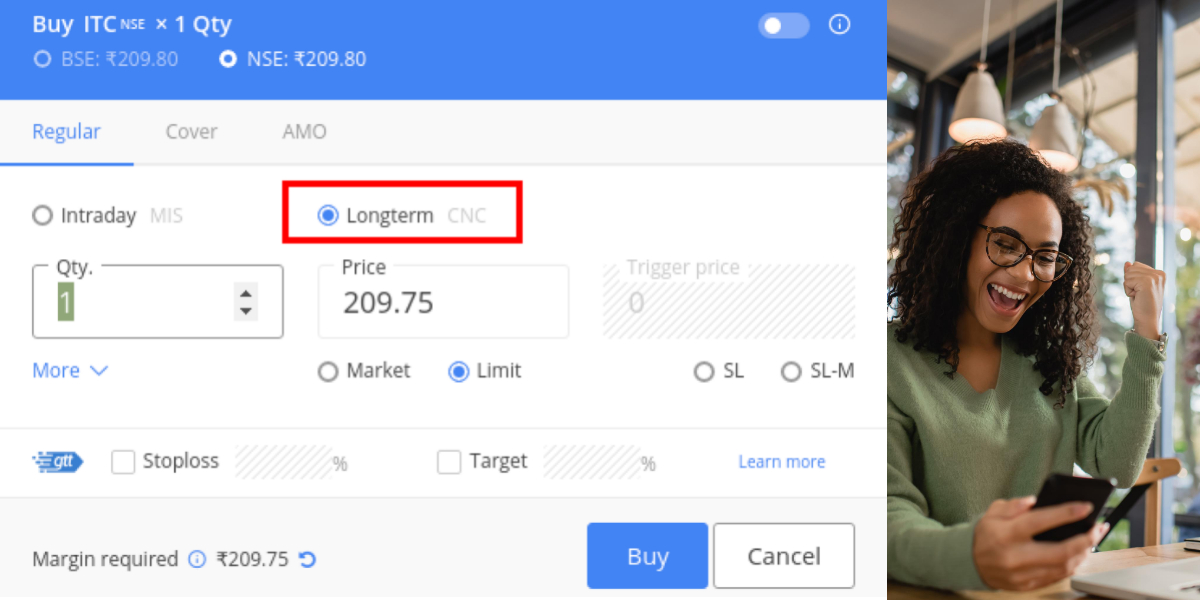Select the SL-M order type

(x=791, y=371)
